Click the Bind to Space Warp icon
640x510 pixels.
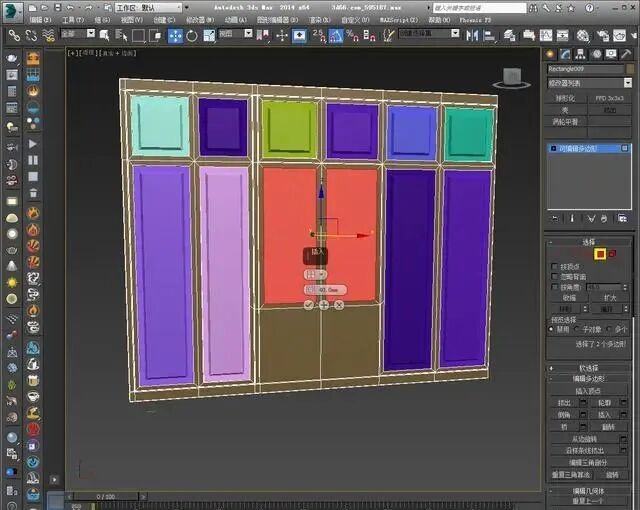[48, 35]
